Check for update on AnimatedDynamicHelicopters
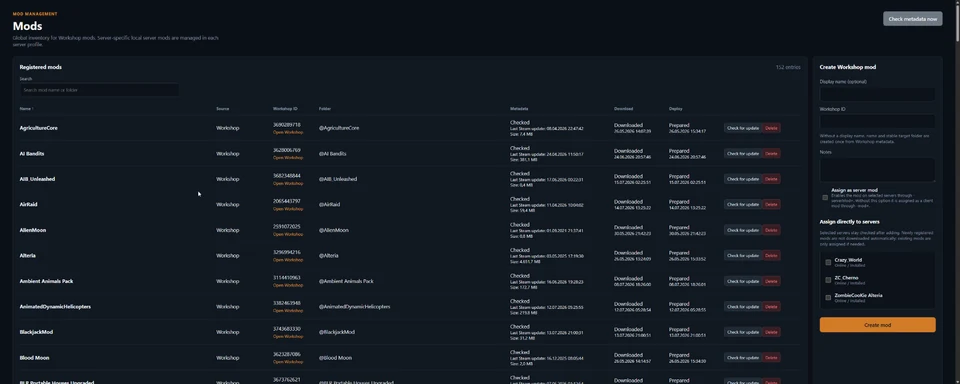This screenshot has width=960, height=384. pos(743,306)
